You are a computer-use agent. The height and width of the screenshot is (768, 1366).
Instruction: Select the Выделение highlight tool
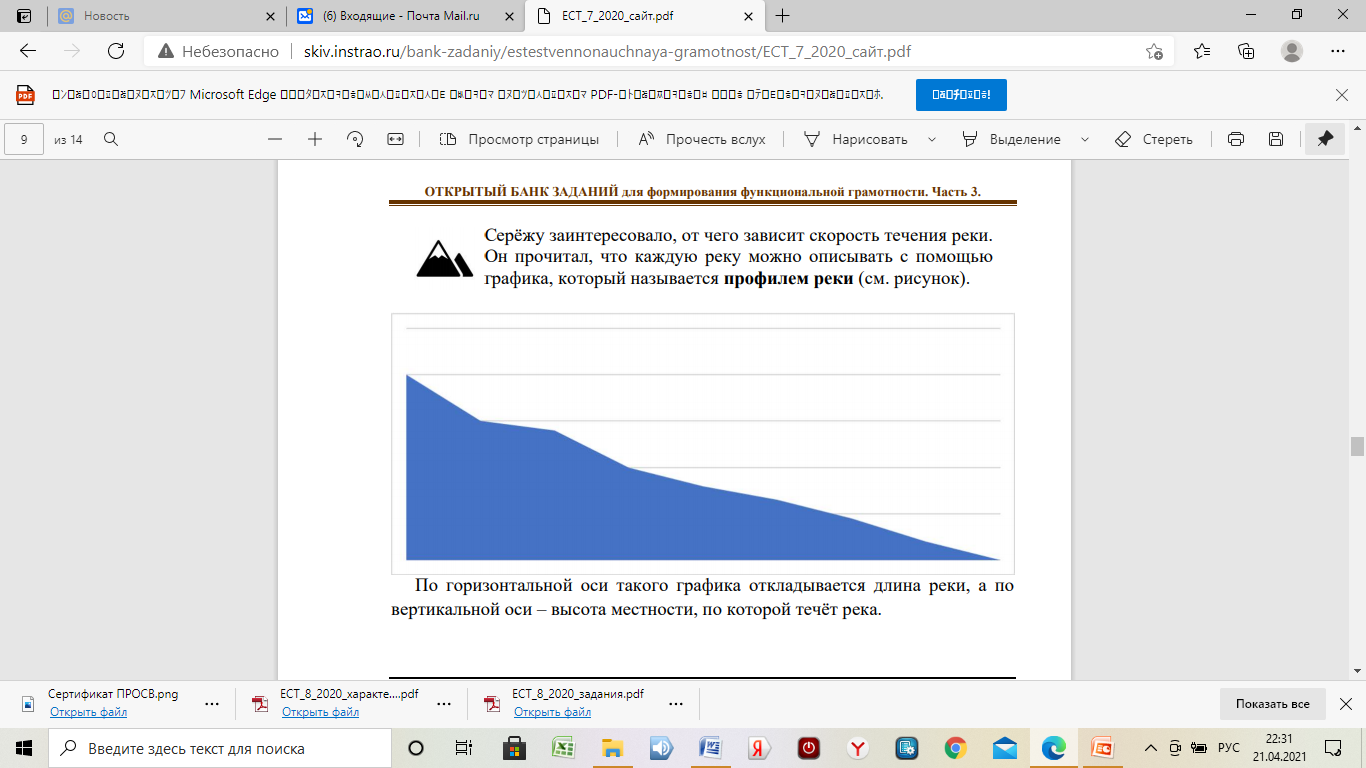click(1011, 139)
